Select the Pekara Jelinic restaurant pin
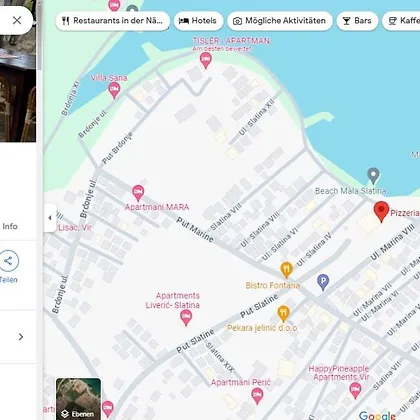This screenshot has height=420, width=420. 283,314
